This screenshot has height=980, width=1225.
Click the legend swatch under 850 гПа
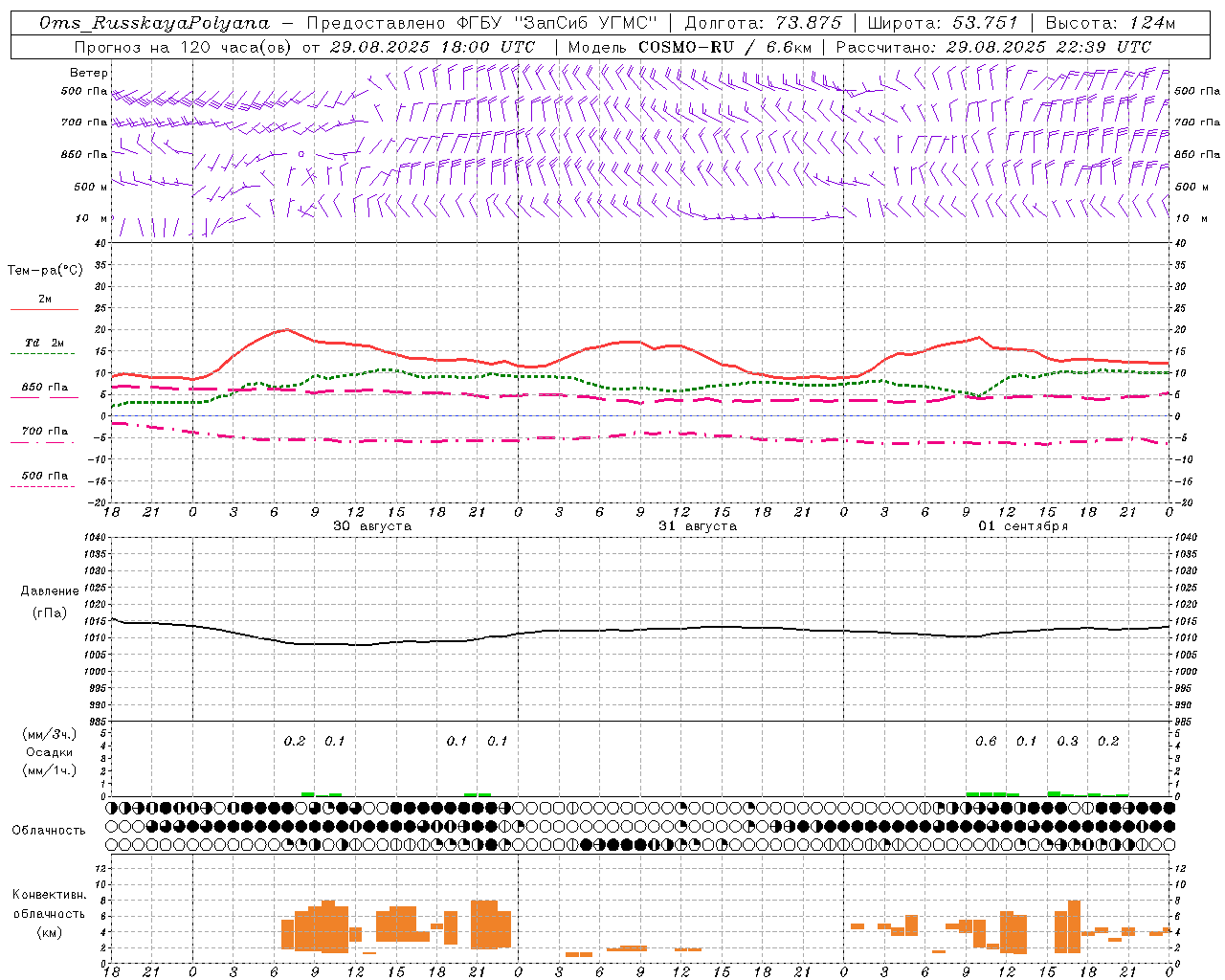click(x=42, y=398)
